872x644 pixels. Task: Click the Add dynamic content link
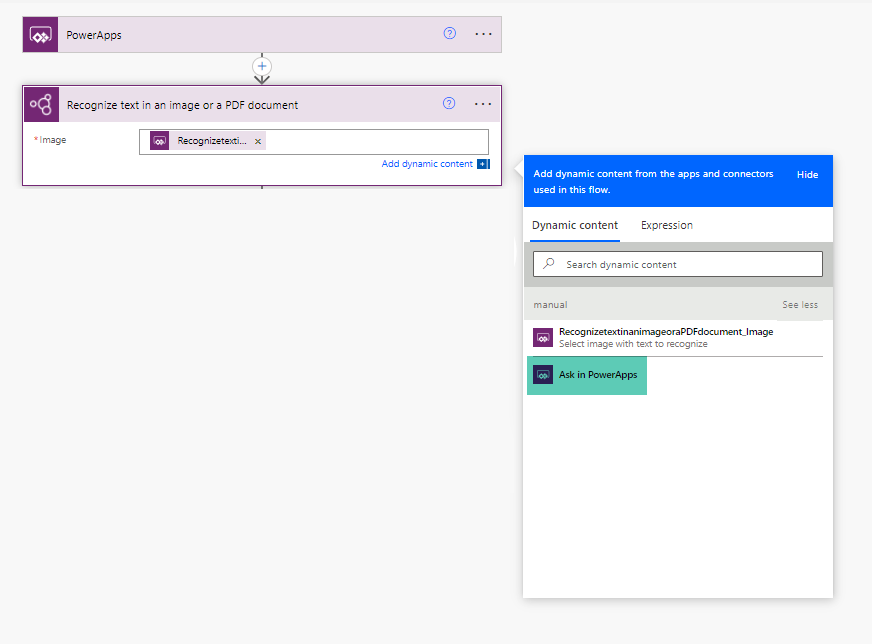(427, 164)
